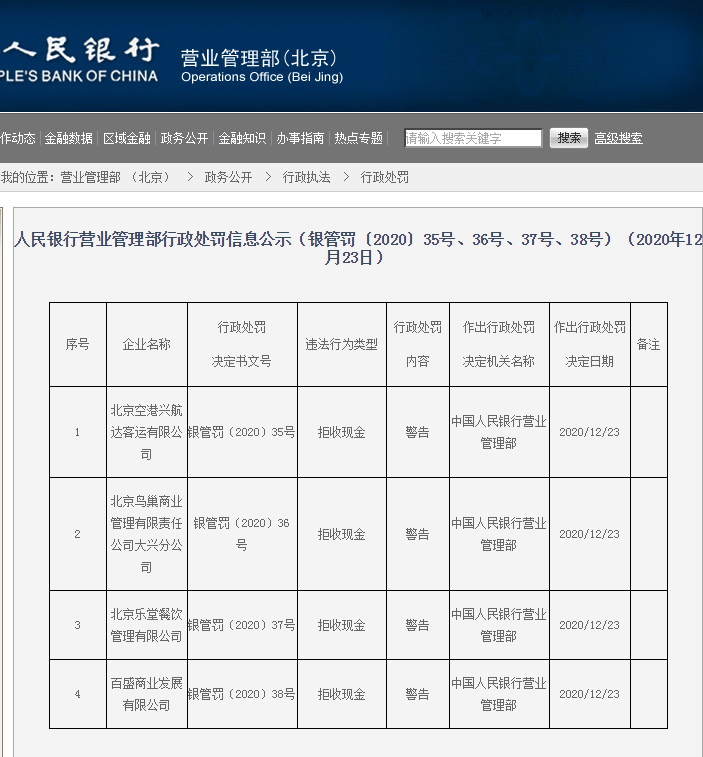
Task: Click 中国人民银行营业管理部 in row 4
Action: pyautogui.click(x=499, y=694)
